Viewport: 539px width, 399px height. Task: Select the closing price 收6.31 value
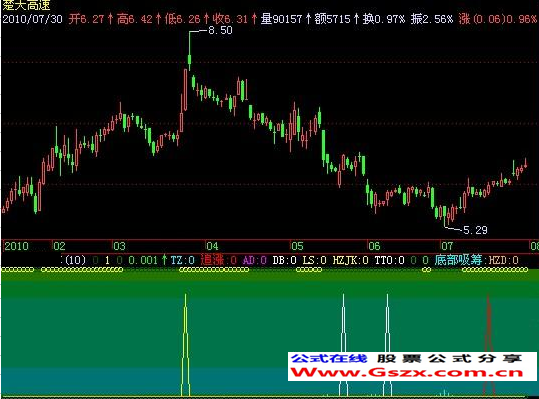[230, 19]
